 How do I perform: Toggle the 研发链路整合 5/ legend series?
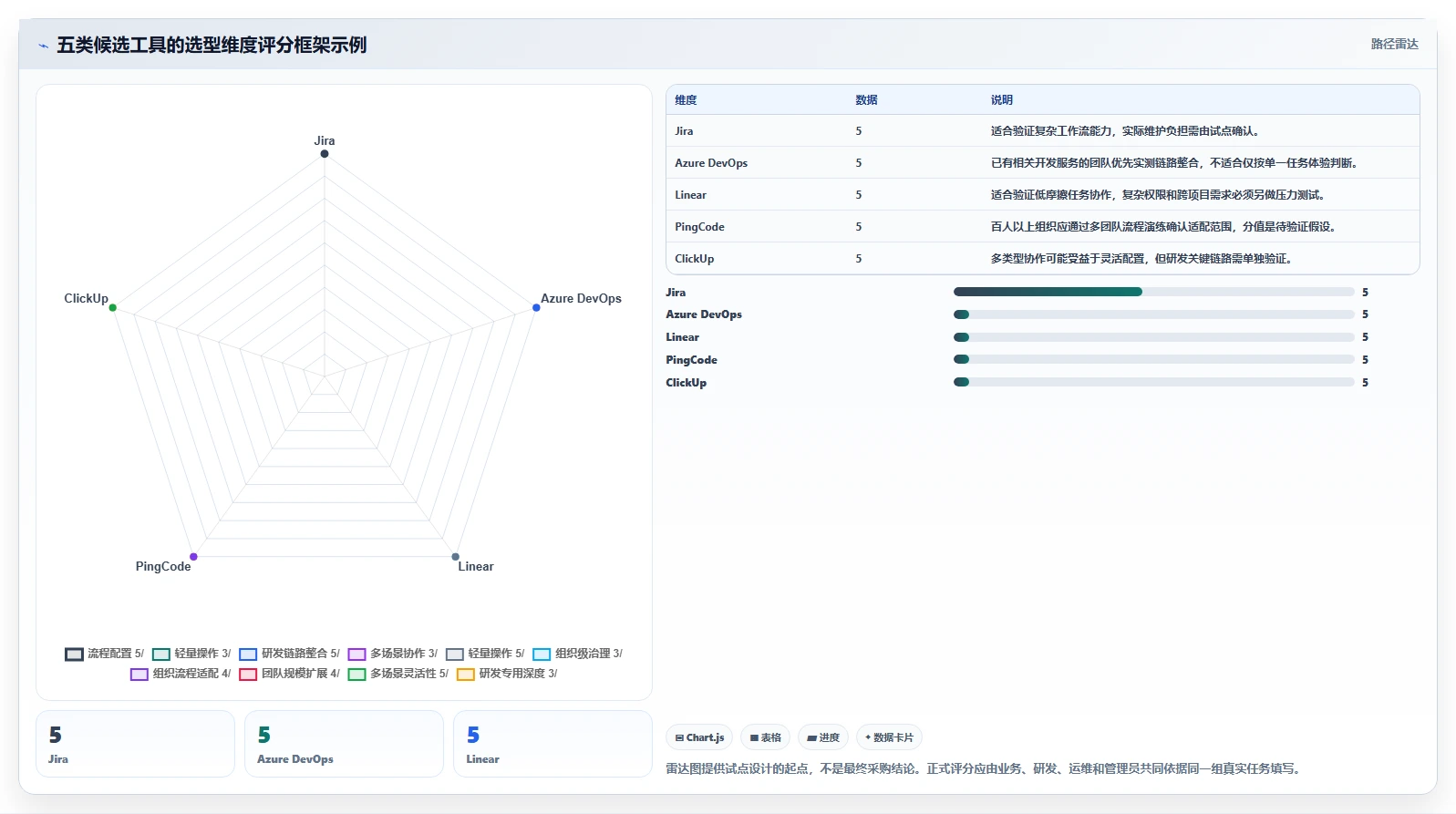[x=289, y=654]
